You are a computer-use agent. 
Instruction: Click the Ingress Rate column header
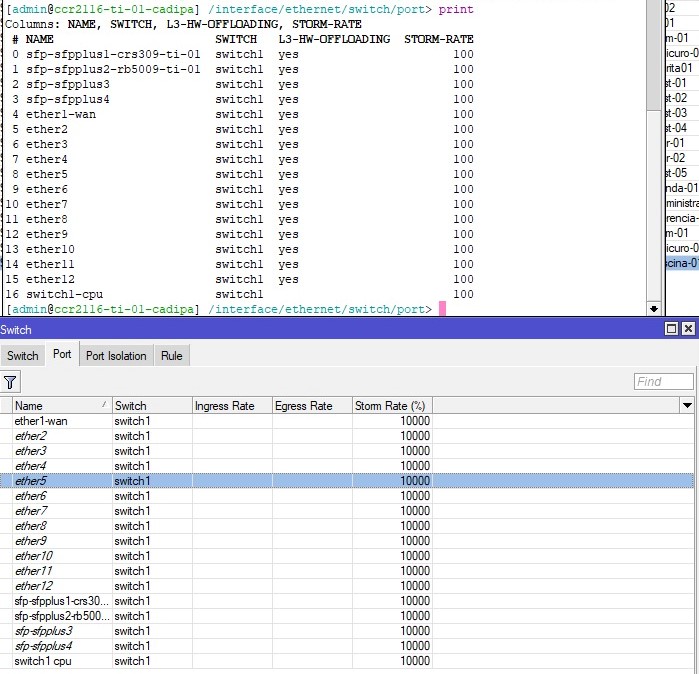click(232, 406)
